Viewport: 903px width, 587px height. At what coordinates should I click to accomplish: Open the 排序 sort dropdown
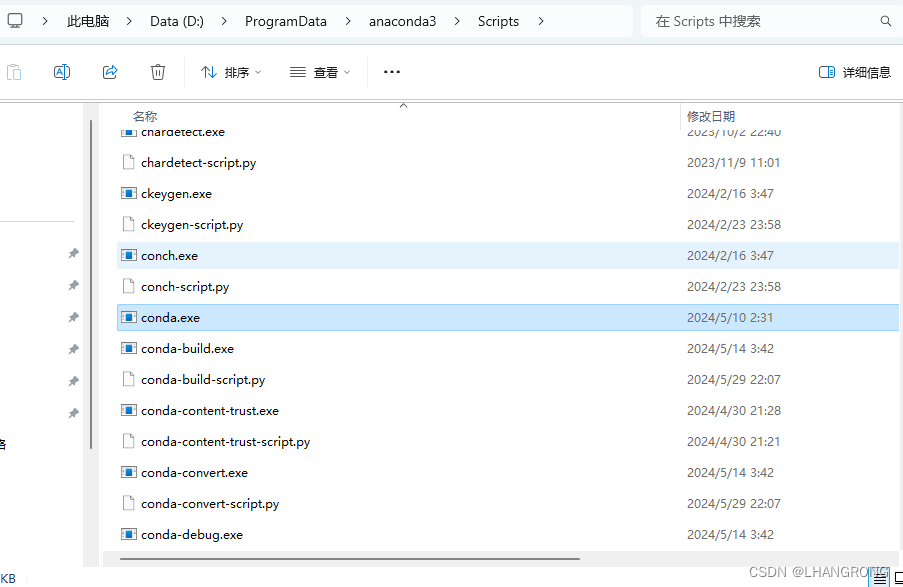coord(231,72)
